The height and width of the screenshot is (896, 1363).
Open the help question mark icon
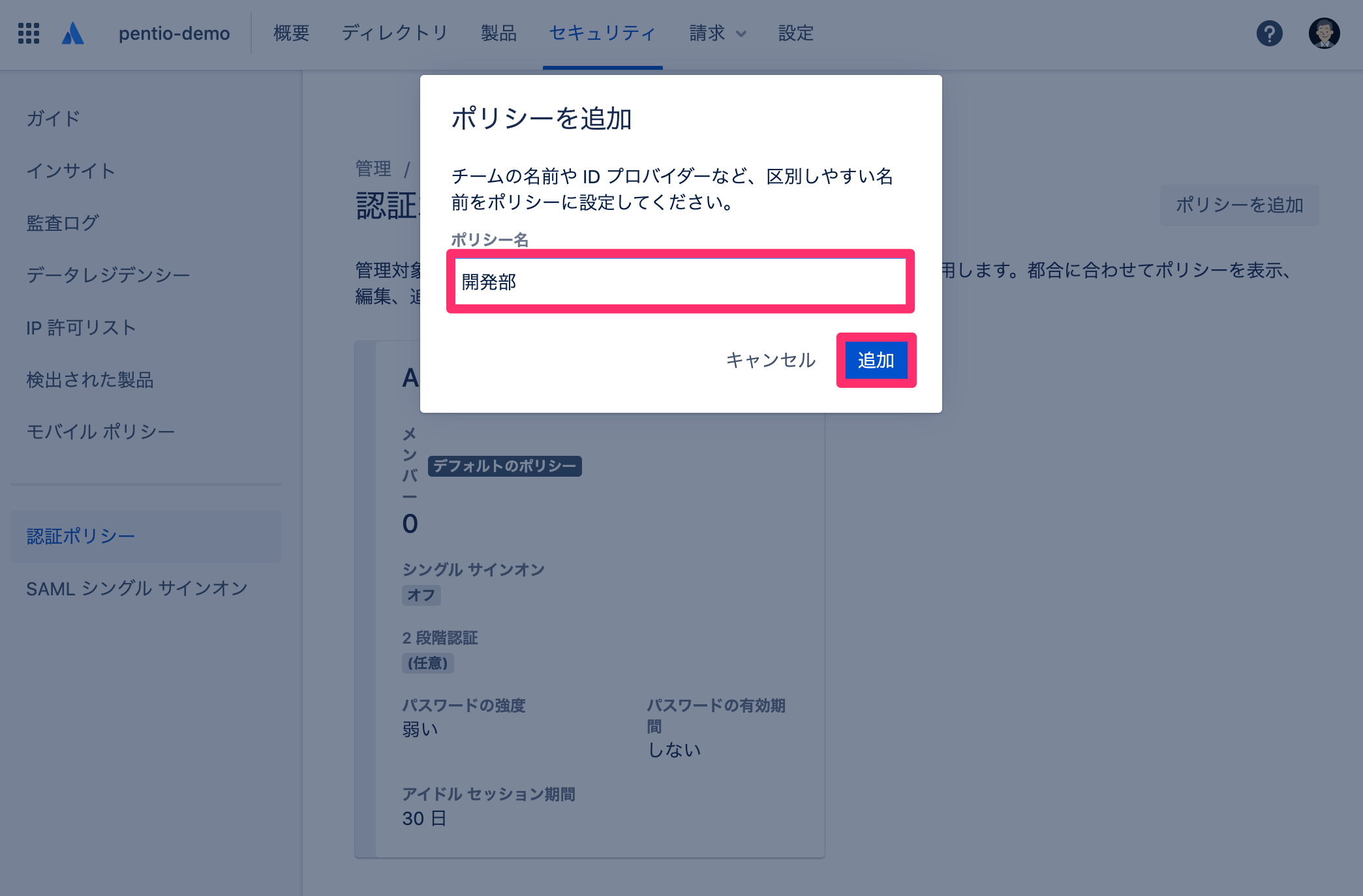click(x=1270, y=33)
